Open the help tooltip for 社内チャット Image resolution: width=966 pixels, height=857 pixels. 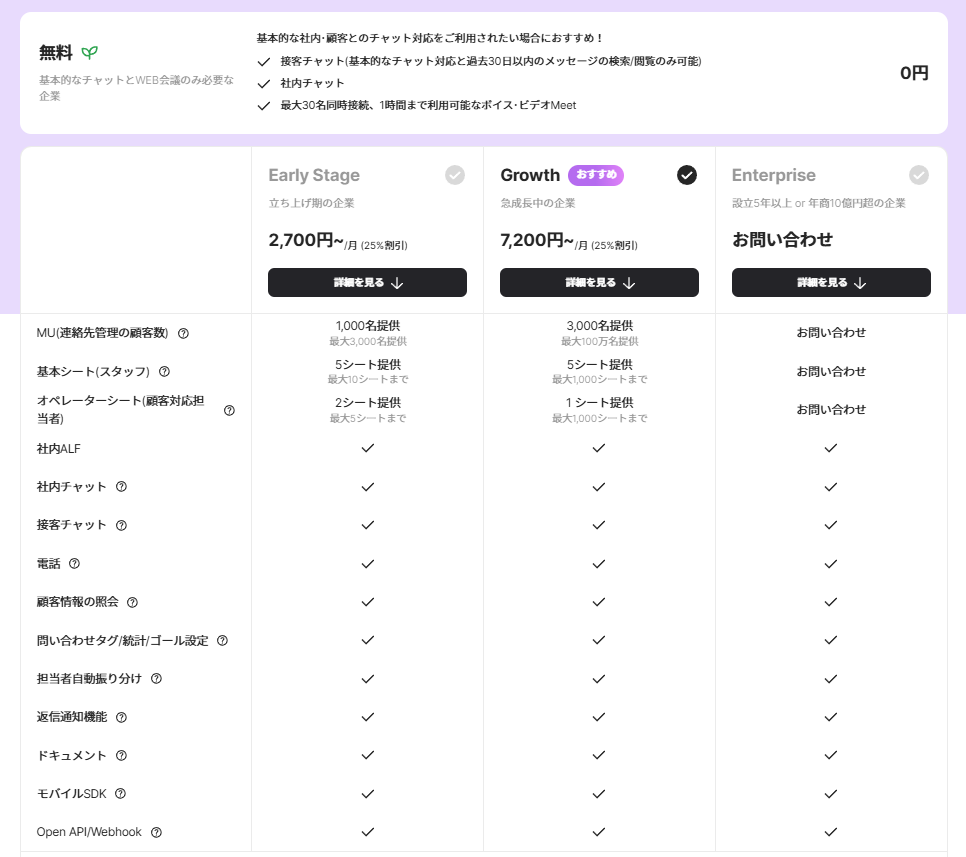click(121, 487)
